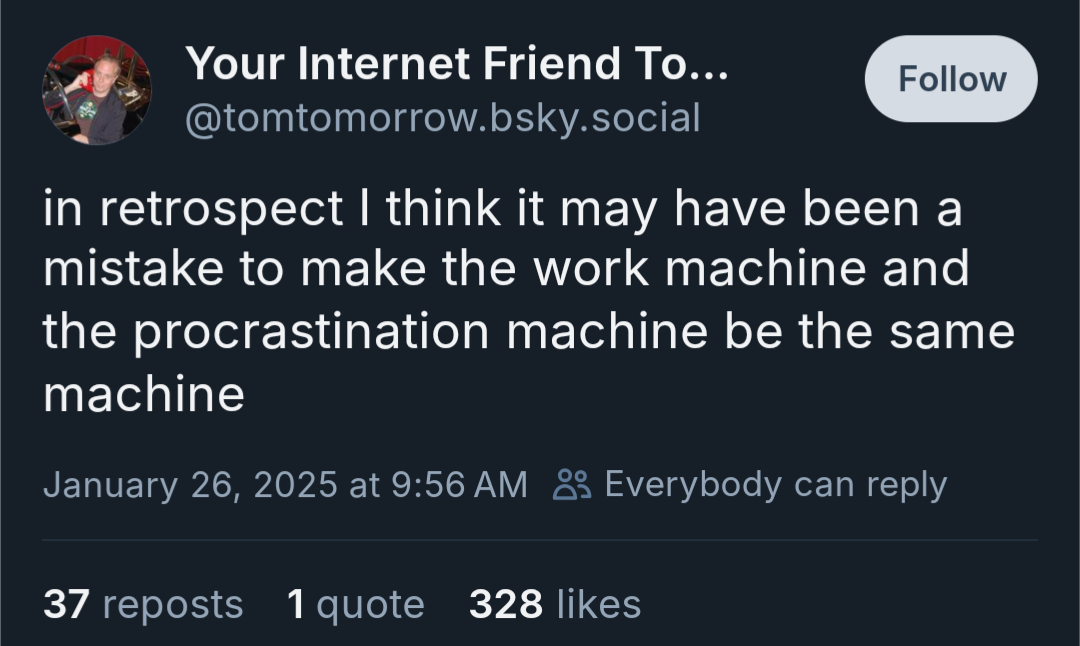Click the word "reposts" in stats row

173,604
